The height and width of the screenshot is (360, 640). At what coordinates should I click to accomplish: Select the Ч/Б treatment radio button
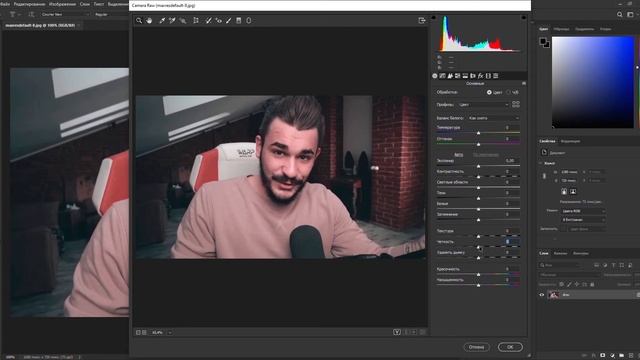click(508, 92)
